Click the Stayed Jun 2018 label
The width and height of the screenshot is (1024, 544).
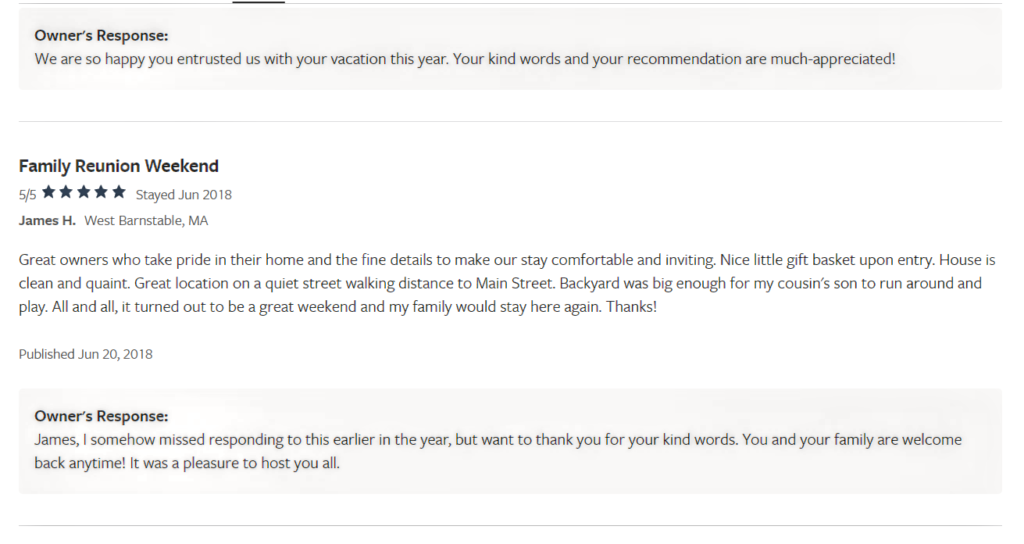pos(184,195)
